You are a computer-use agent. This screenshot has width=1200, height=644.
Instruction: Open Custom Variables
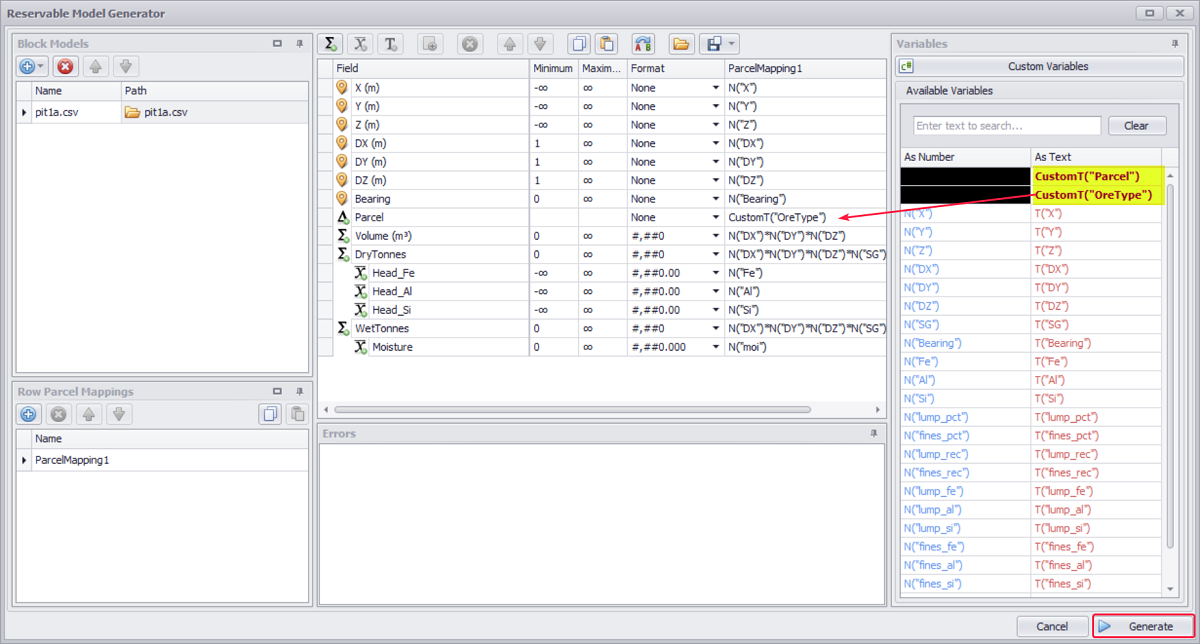click(x=1036, y=67)
